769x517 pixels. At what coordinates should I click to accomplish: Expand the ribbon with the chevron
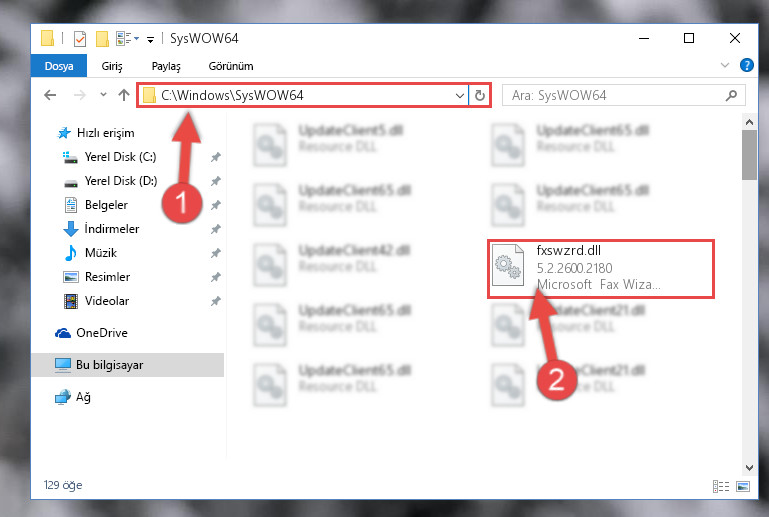point(725,65)
